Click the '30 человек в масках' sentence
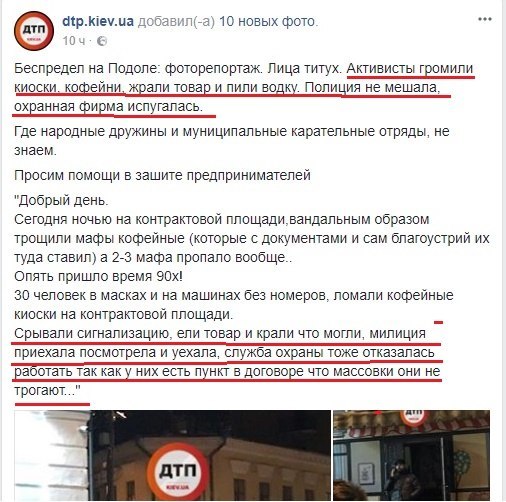This screenshot has width=506, height=502. click(234, 305)
